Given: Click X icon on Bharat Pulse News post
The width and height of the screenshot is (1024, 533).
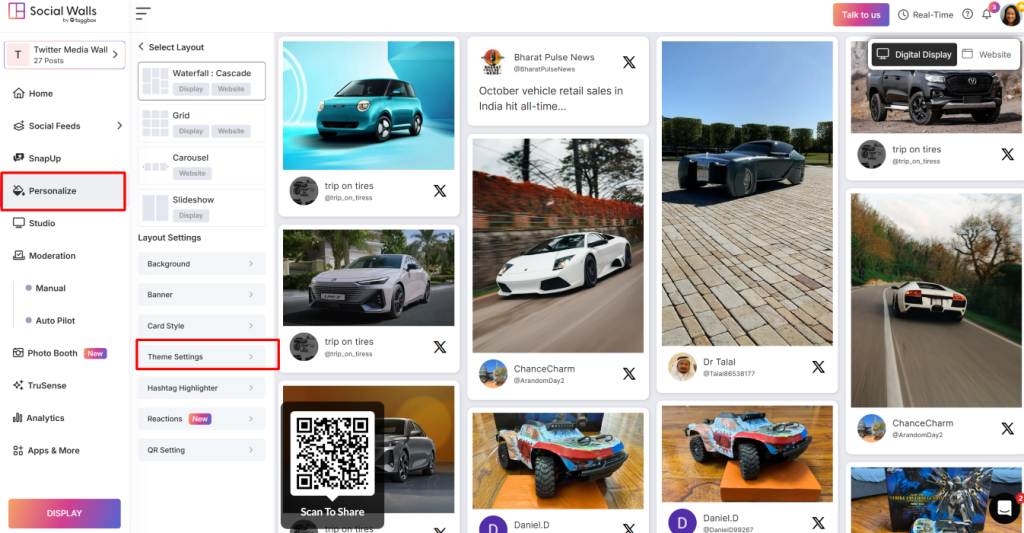Looking at the screenshot, I should tap(629, 62).
